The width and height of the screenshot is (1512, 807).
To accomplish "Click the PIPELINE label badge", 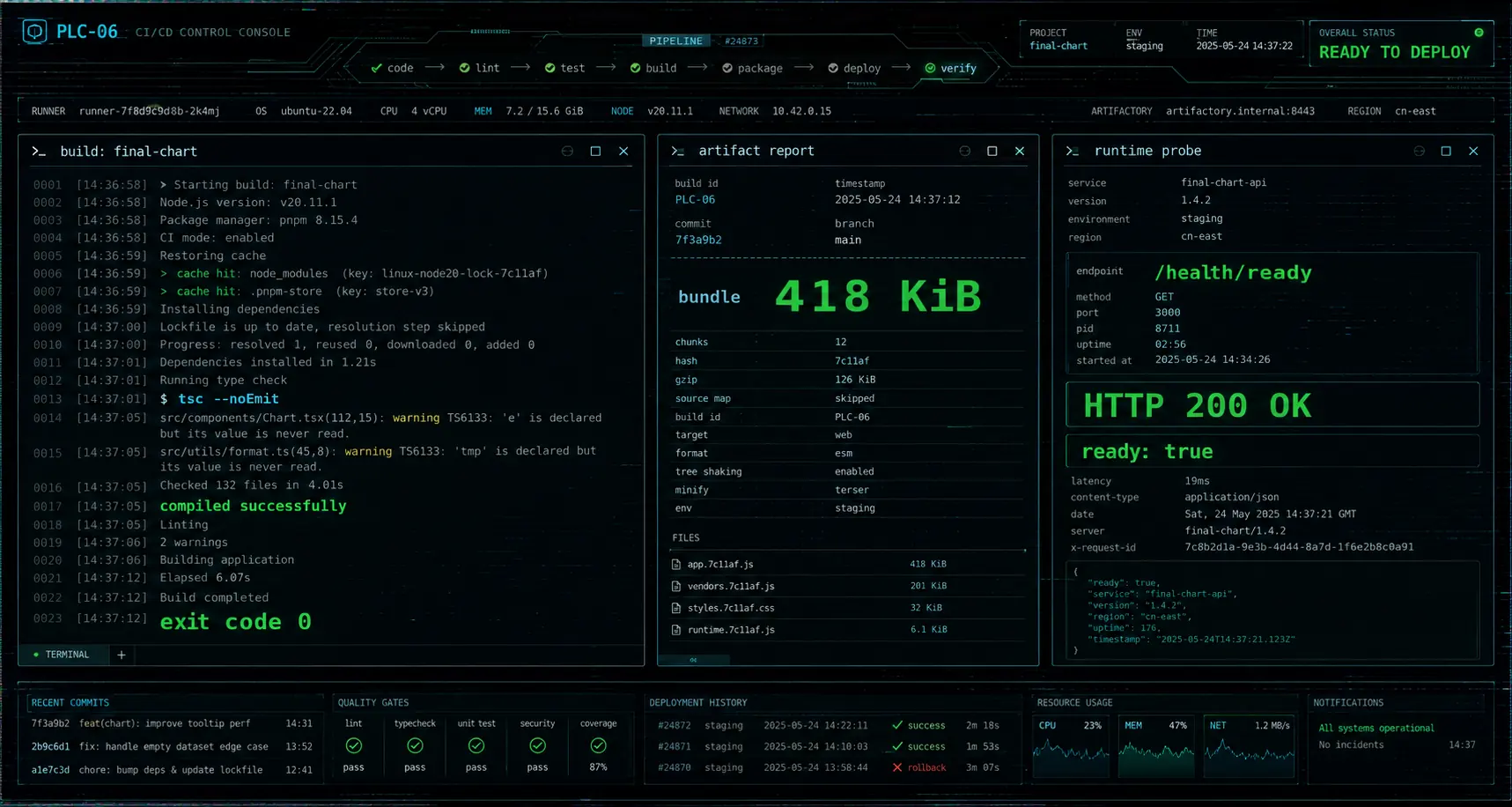I will click(676, 41).
